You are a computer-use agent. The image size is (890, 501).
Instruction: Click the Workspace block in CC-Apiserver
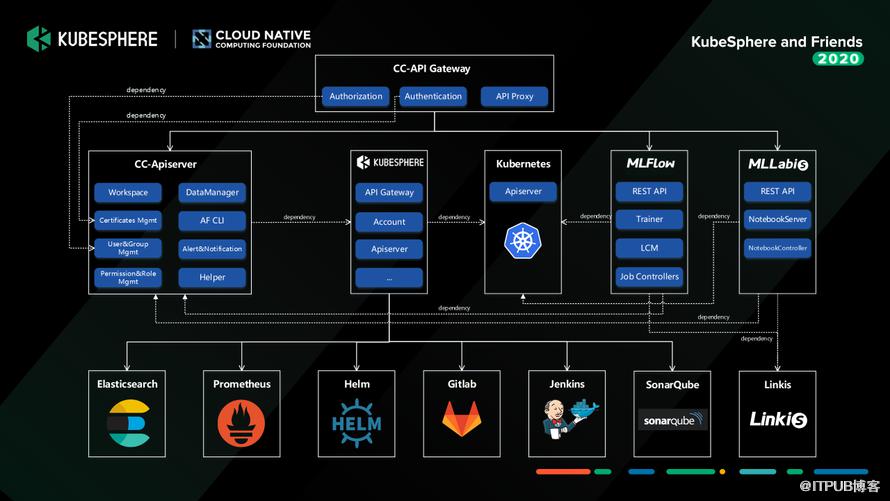pos(128,192)
